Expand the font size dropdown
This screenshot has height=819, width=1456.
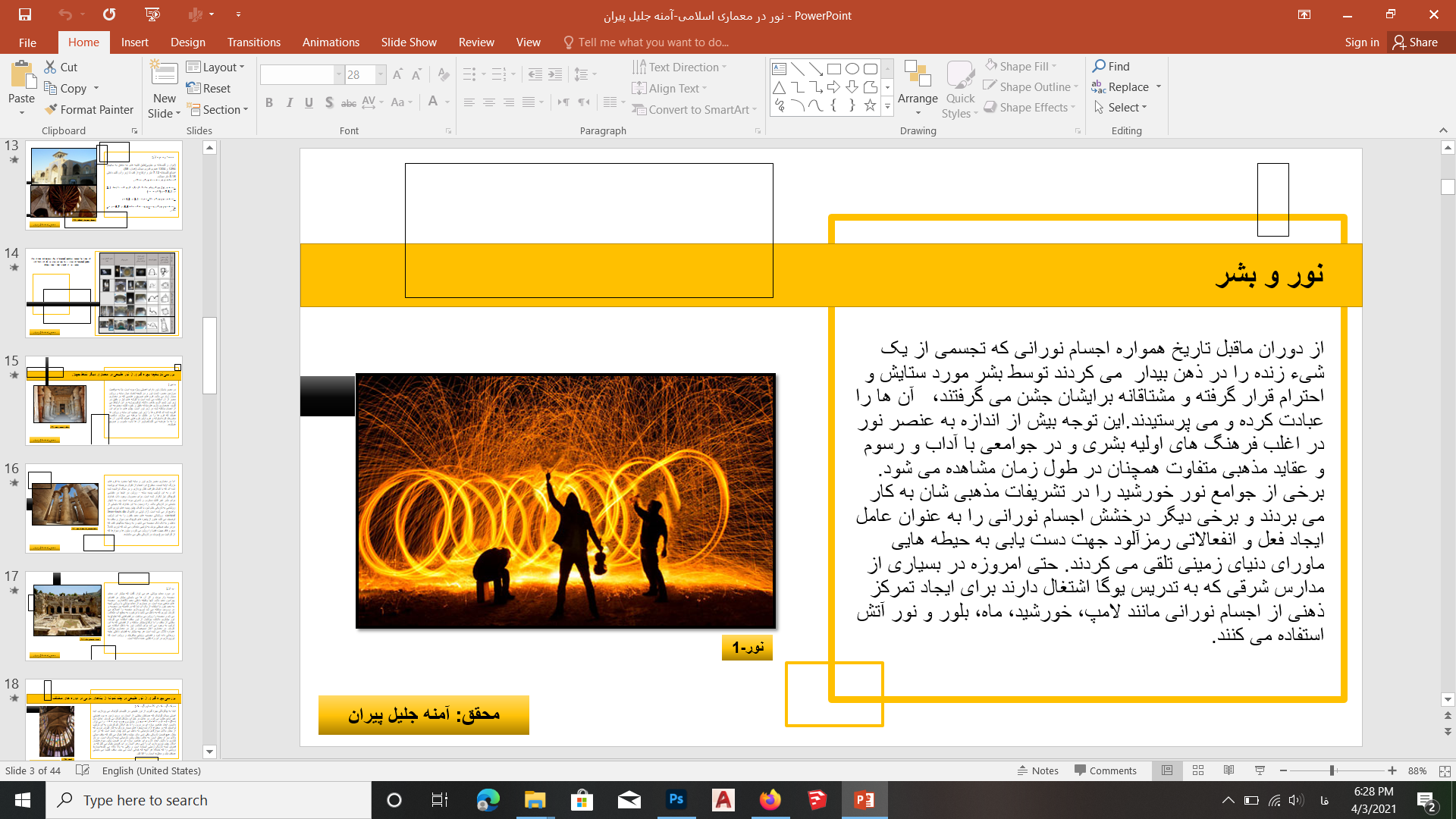(381, 74)
